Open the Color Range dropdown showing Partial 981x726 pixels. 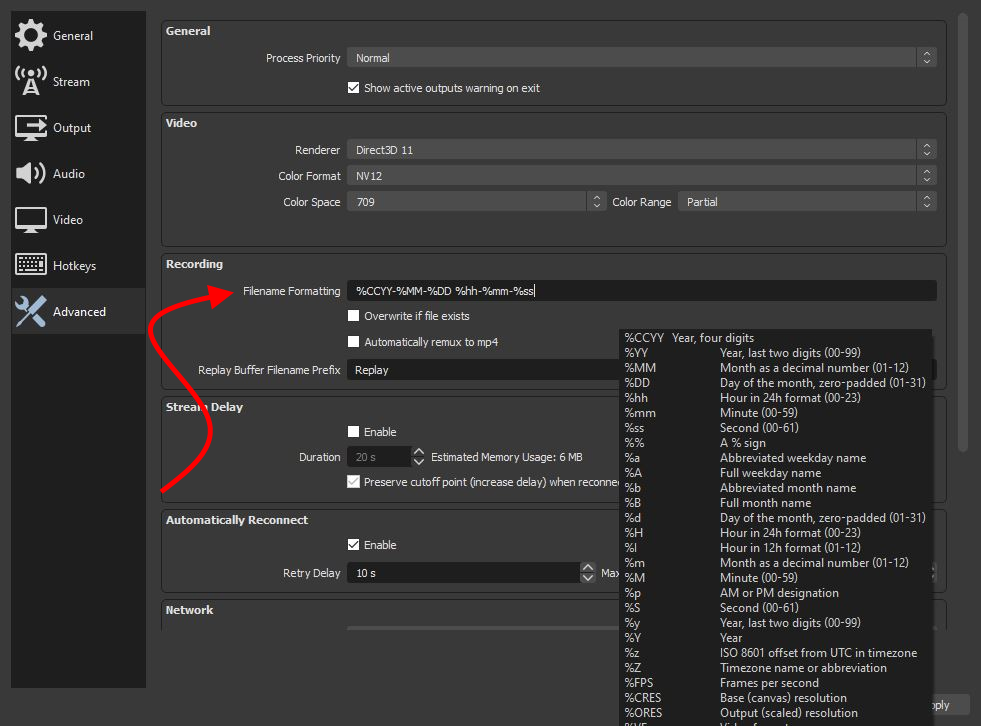[x=807, y=202]
